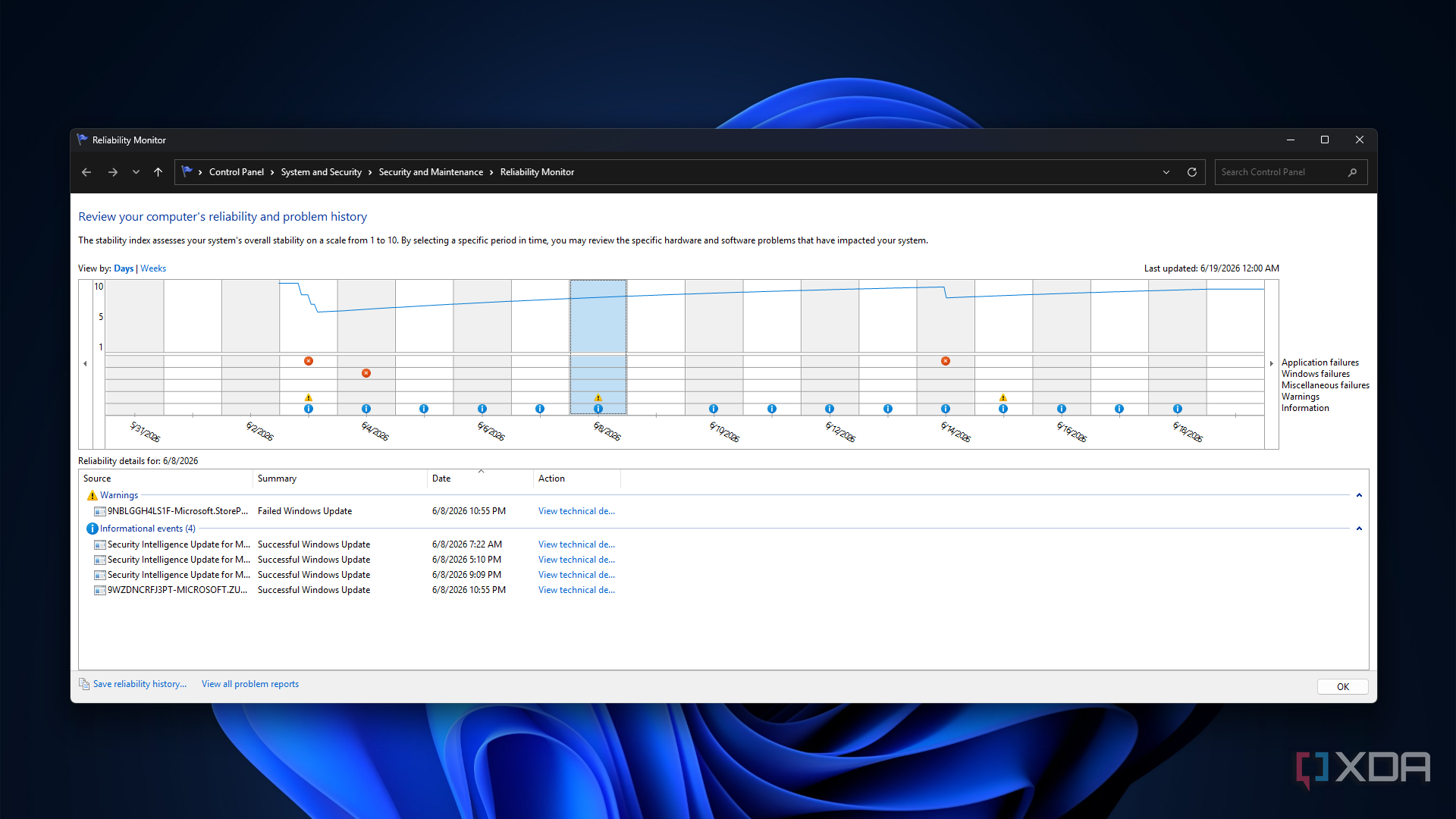Click the OK button
The image size is (1456, 819).
pos(1343,687)
